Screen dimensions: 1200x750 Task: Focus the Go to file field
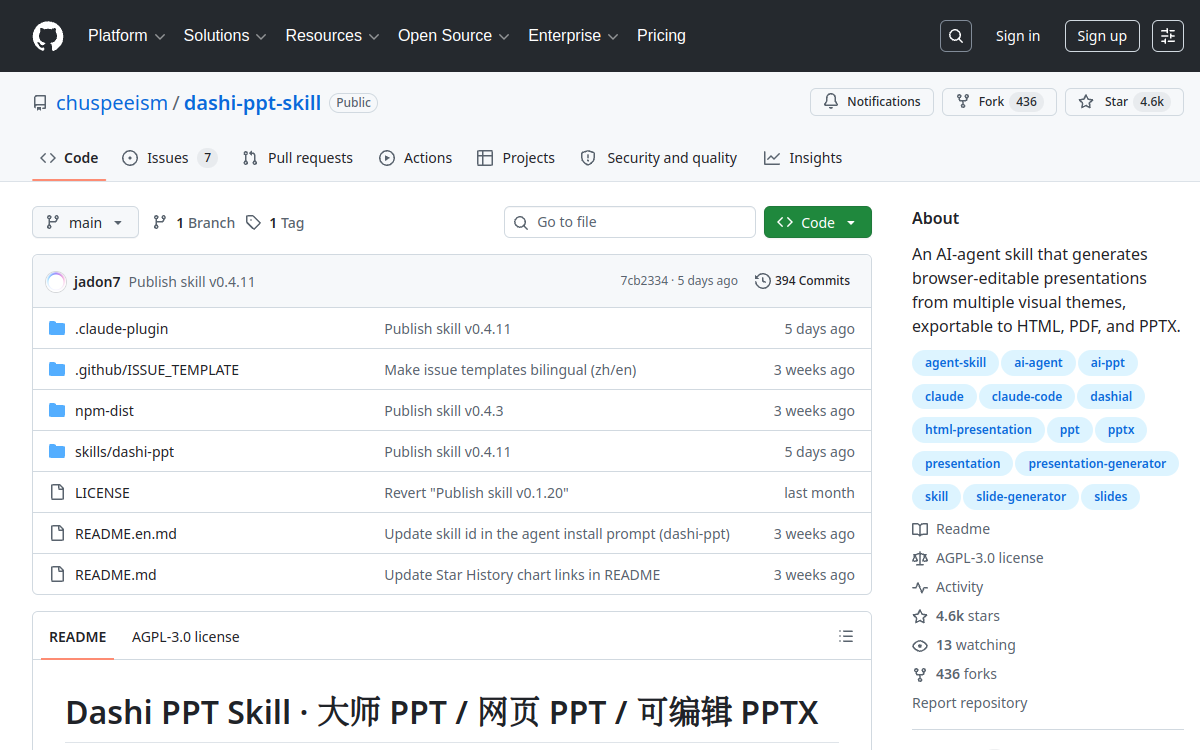630,222
